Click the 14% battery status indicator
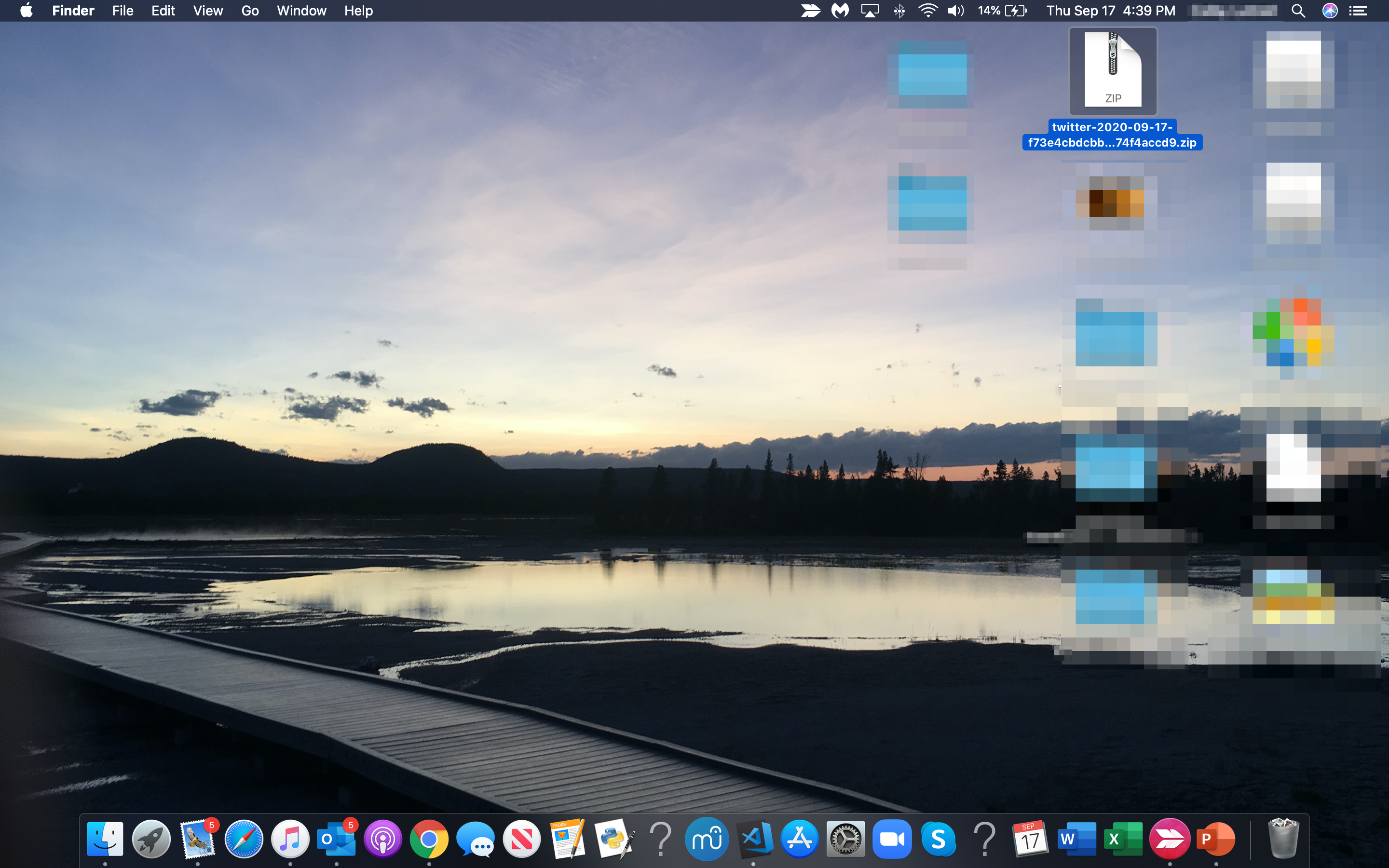Image resolution: width=1389 pixels, height=868 pixels. (1002, 11)
